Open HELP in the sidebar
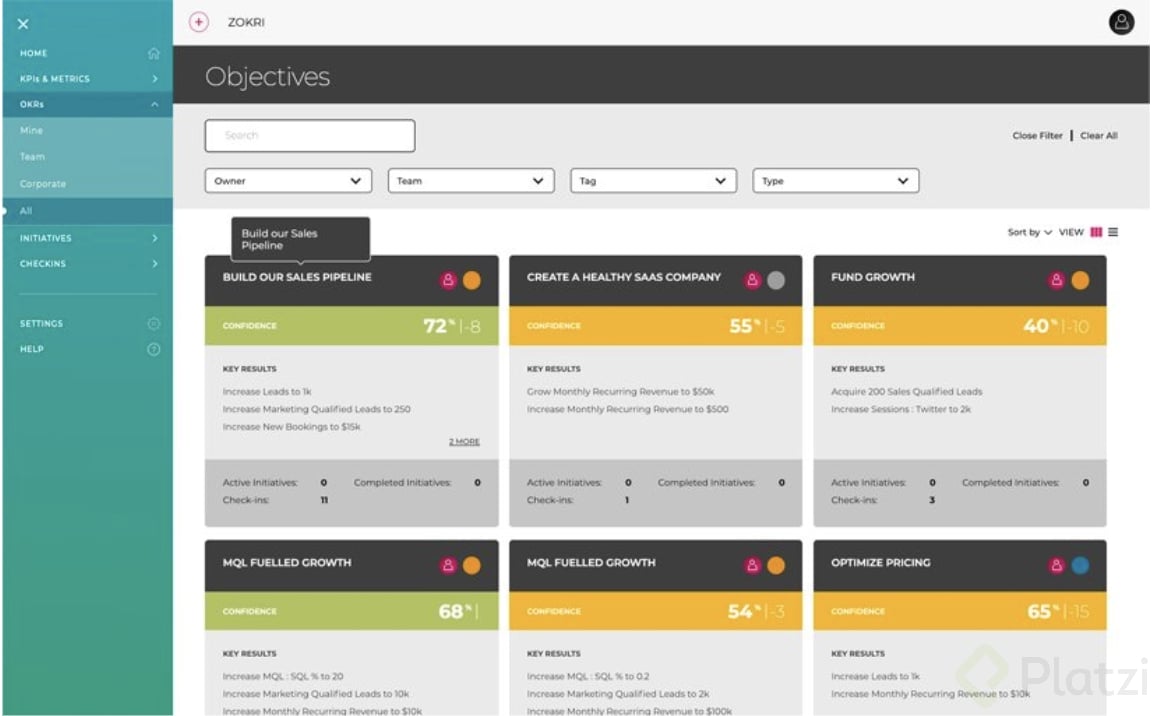Image resolution: width=1160 pixels, height=716 pixels. (32, 349)
